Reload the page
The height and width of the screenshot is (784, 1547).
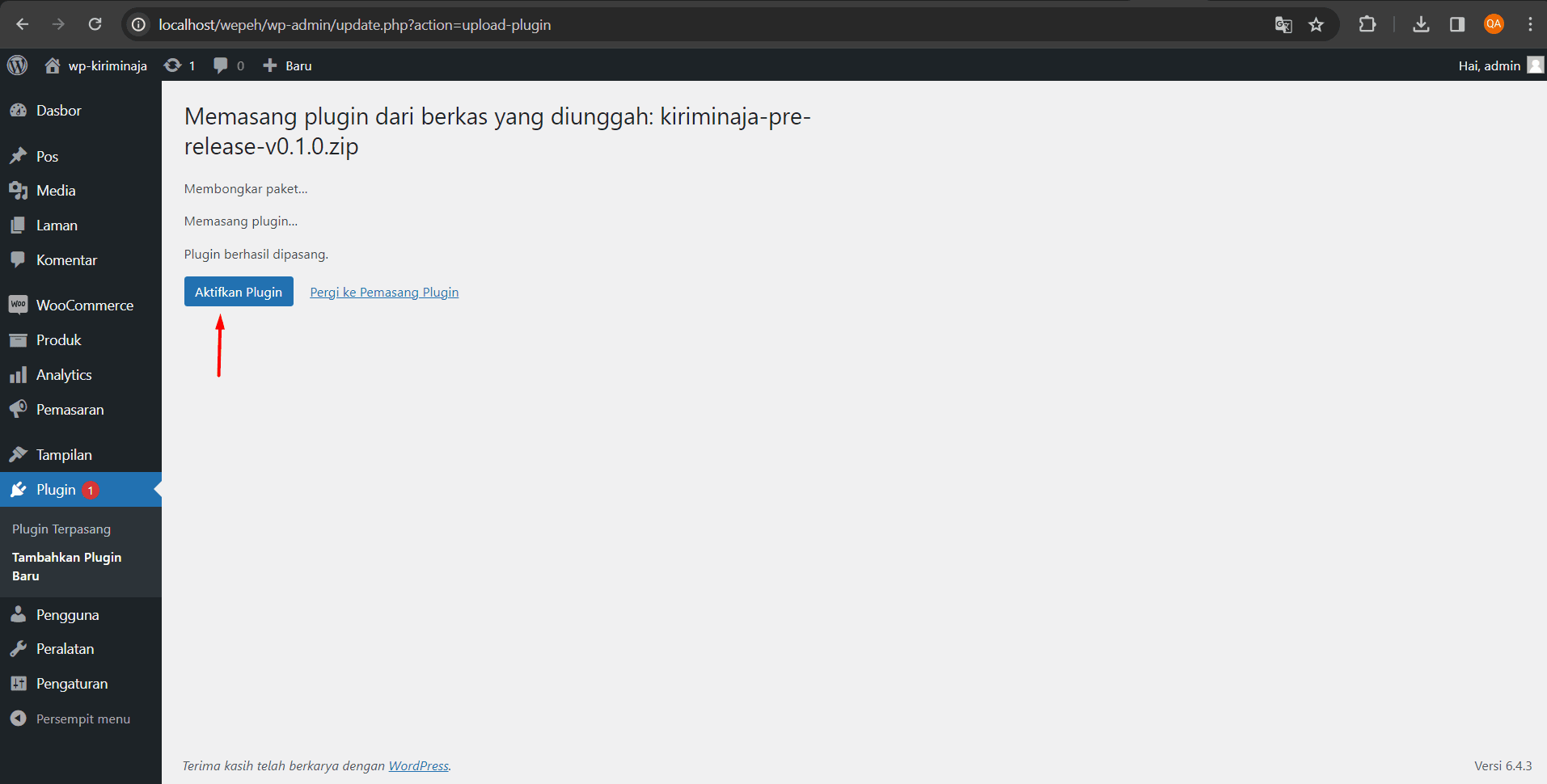coord(95,24)
